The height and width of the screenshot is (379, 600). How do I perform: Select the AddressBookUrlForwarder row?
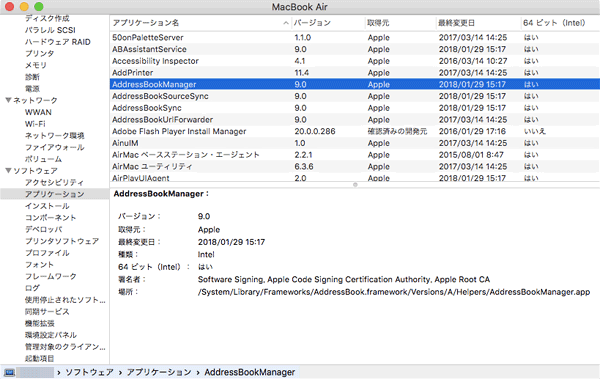click(x=355, y=119)
